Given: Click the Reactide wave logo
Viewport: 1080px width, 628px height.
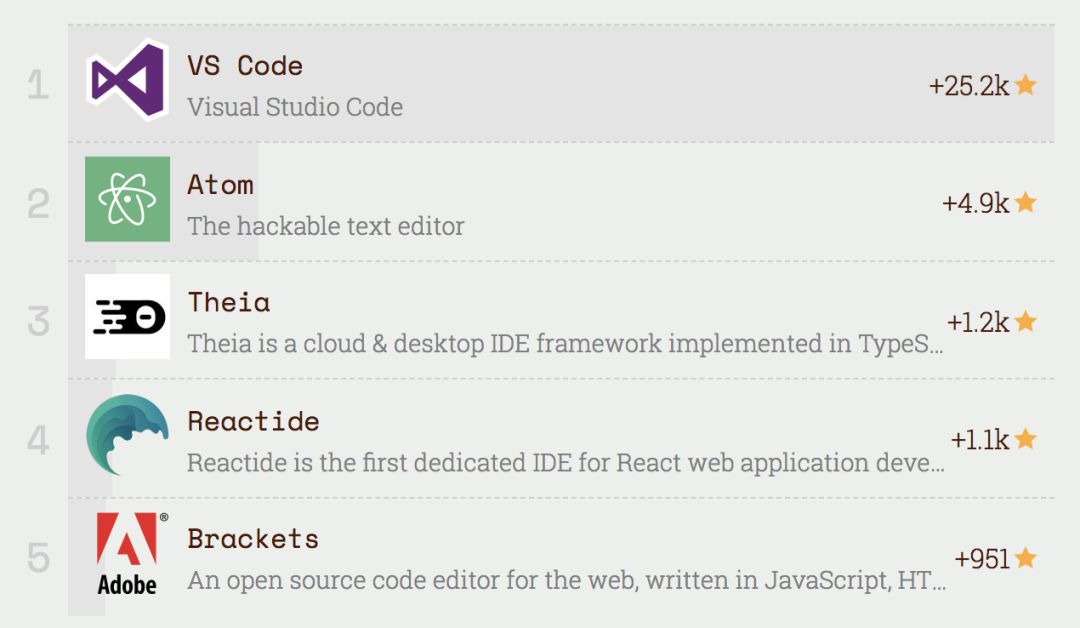Looking at the screenshot, I should [127, 435].
